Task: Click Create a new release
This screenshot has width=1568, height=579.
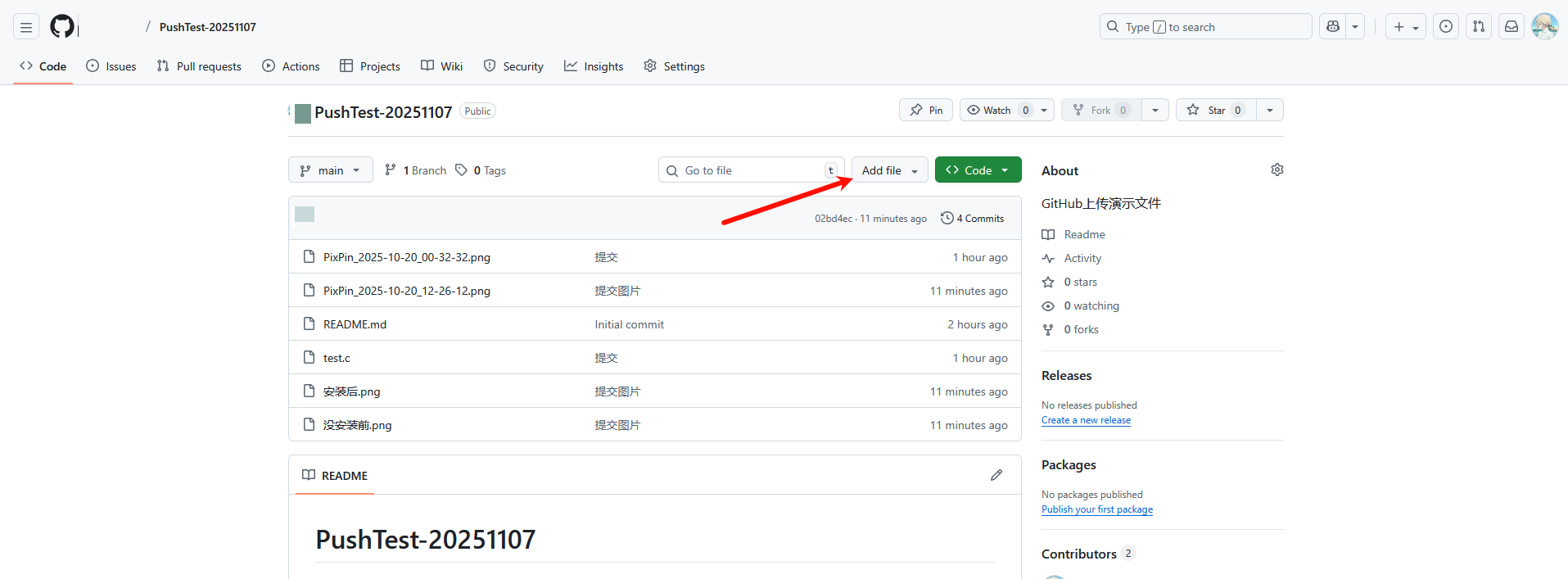Action: 1086,420
